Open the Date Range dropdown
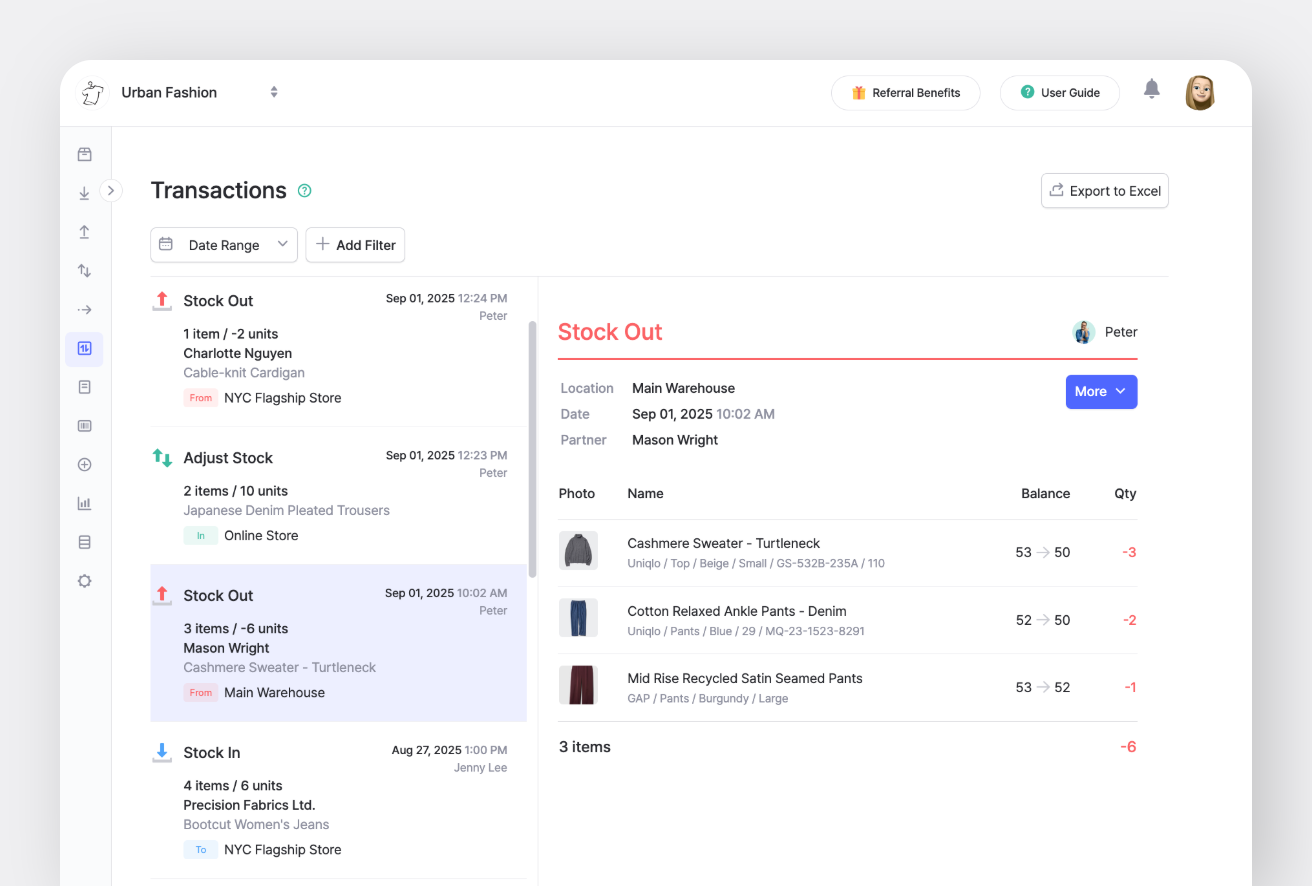Viewport: 1312px width, 886px height. pos(223,244)
